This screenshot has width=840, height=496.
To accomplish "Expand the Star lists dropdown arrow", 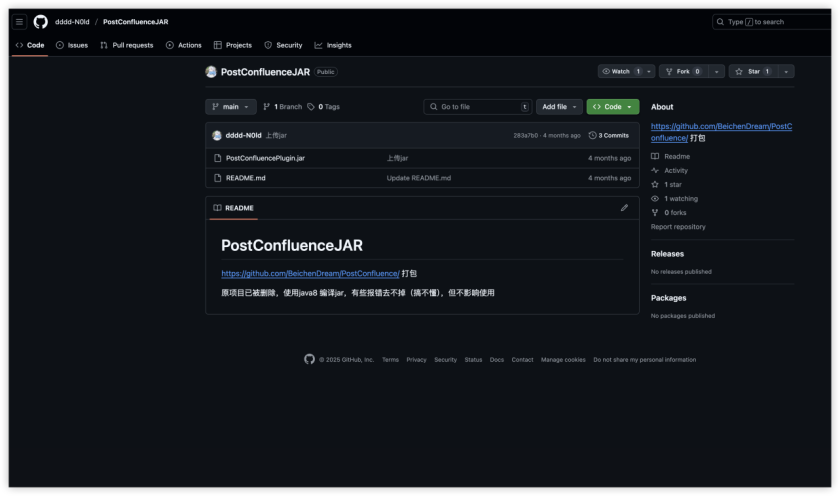I will [786, 71].
